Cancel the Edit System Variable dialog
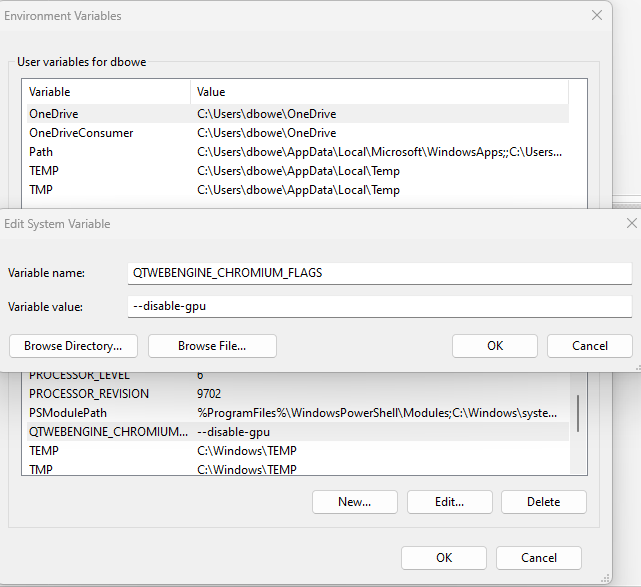641x587 pixels. pos(589,346)
